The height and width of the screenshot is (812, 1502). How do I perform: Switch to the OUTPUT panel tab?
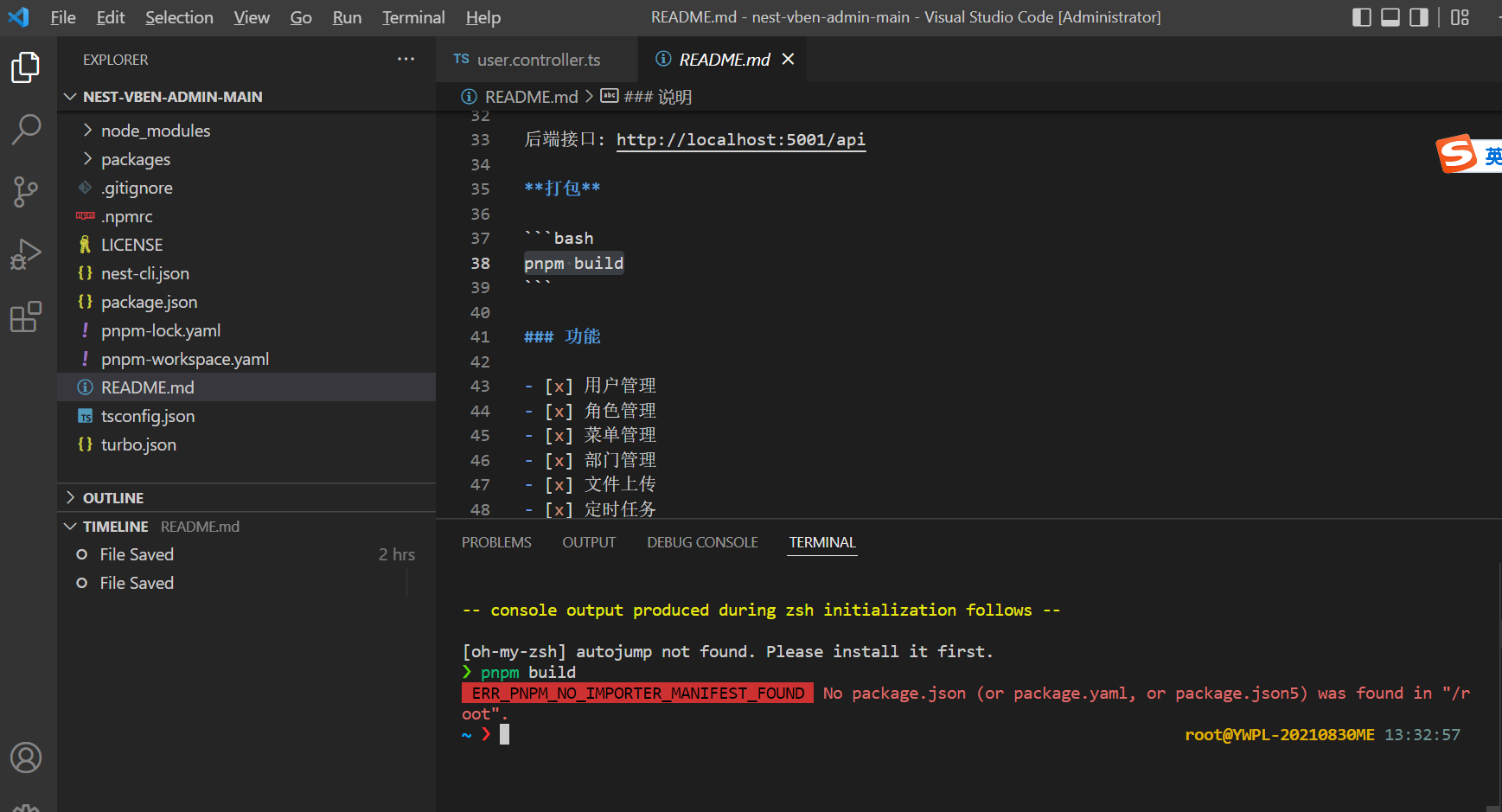coord(589,542)
